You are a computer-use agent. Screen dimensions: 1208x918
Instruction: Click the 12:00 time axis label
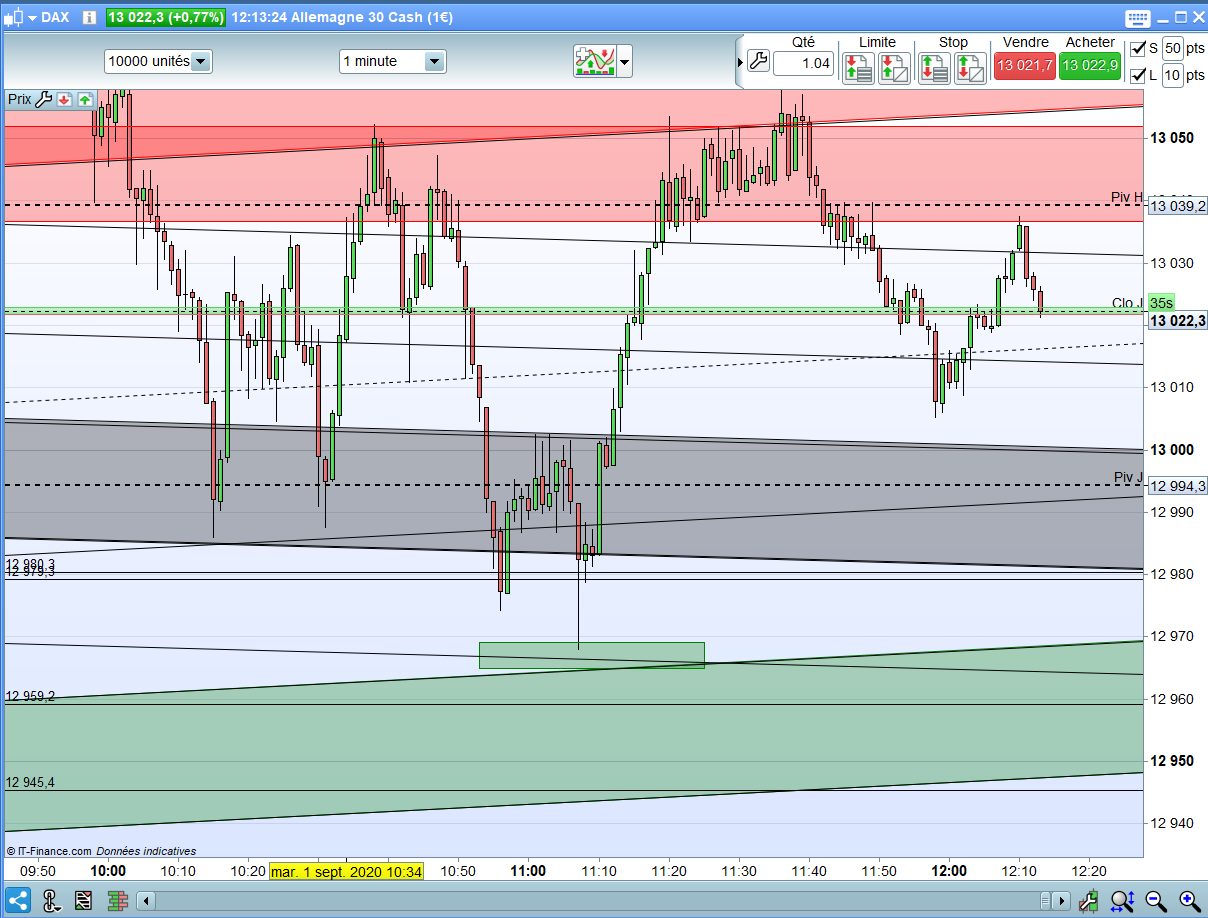[x=949, y=871]
